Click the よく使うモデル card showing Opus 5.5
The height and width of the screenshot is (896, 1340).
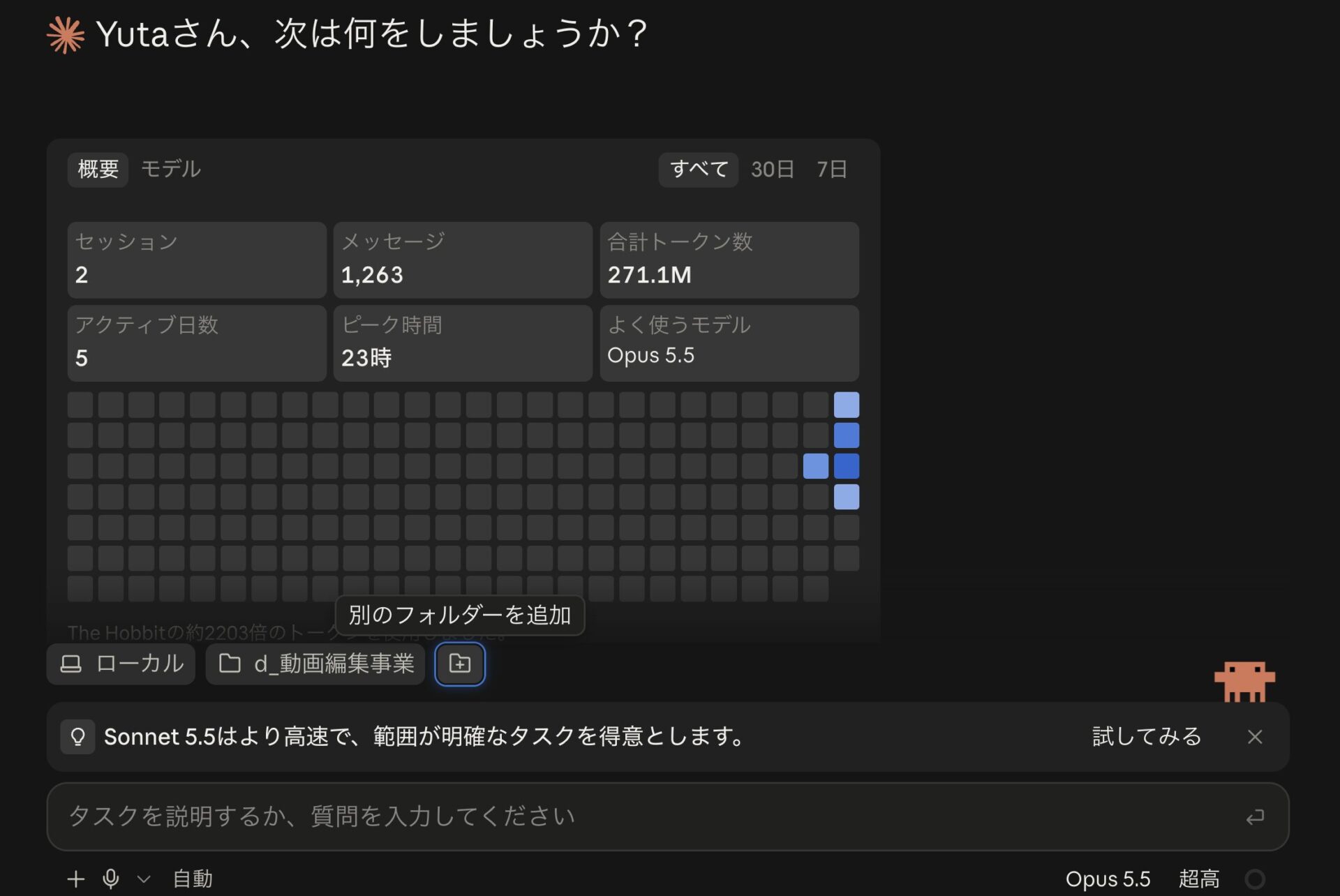tap(729, 343)
